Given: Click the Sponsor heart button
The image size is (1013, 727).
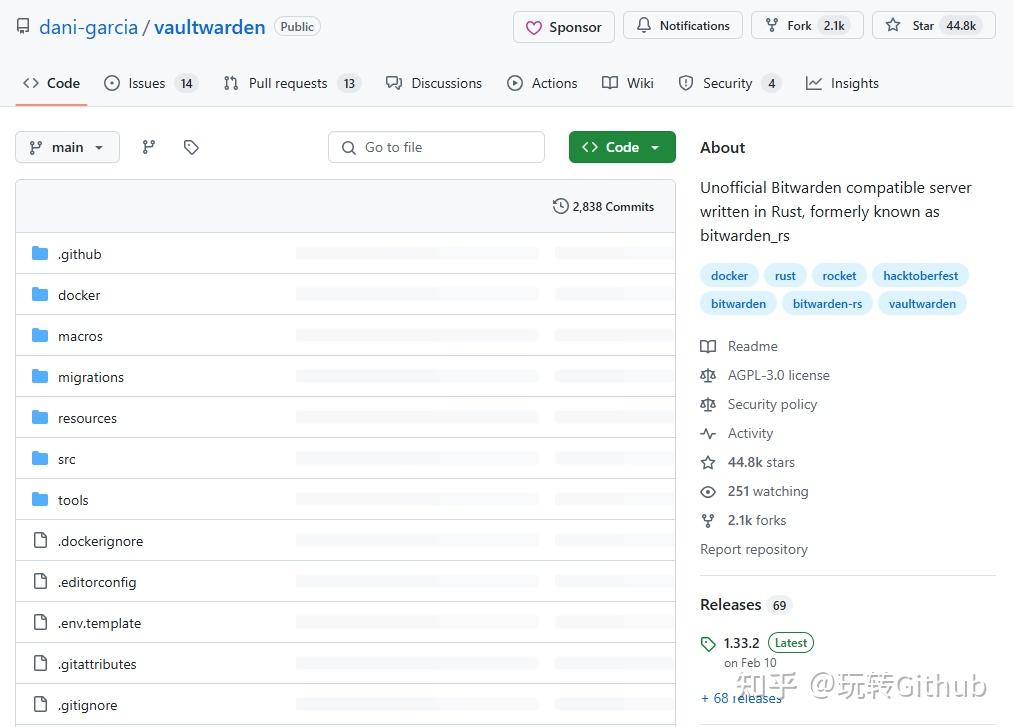Looking at the screenshot, I should 563,27.
